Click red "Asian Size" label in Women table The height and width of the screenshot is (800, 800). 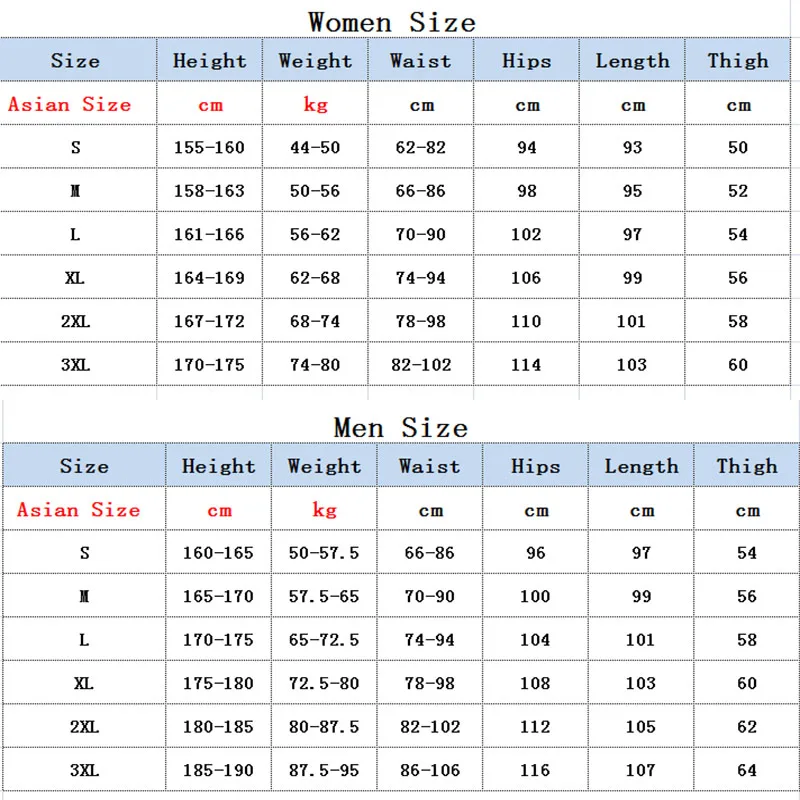click(x=70, y=104)
